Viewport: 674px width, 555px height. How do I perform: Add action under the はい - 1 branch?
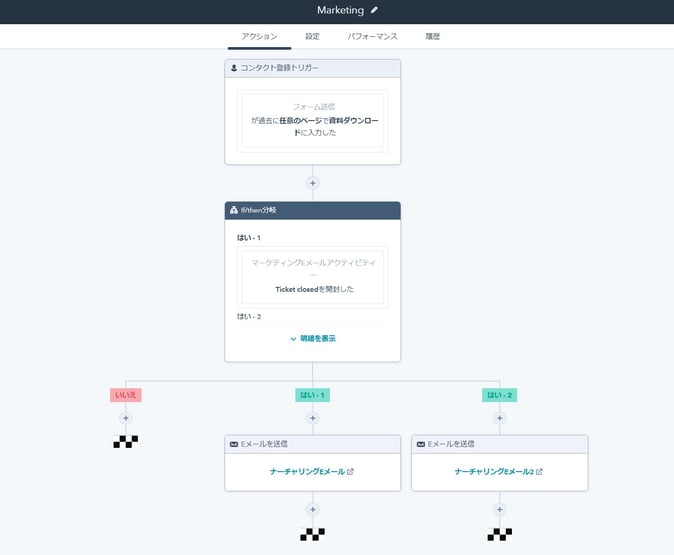[312, 418]
